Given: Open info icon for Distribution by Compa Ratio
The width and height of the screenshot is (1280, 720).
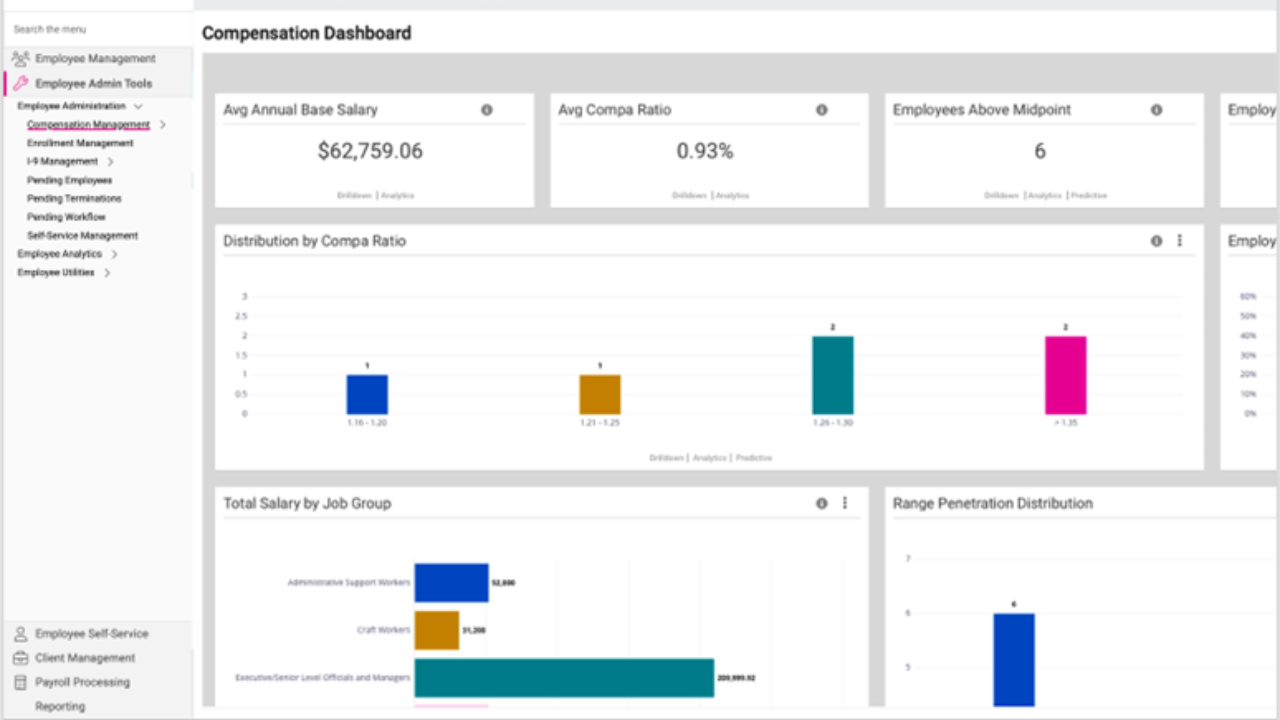Looking at the screenshot, I should [x=1157, y=241].
